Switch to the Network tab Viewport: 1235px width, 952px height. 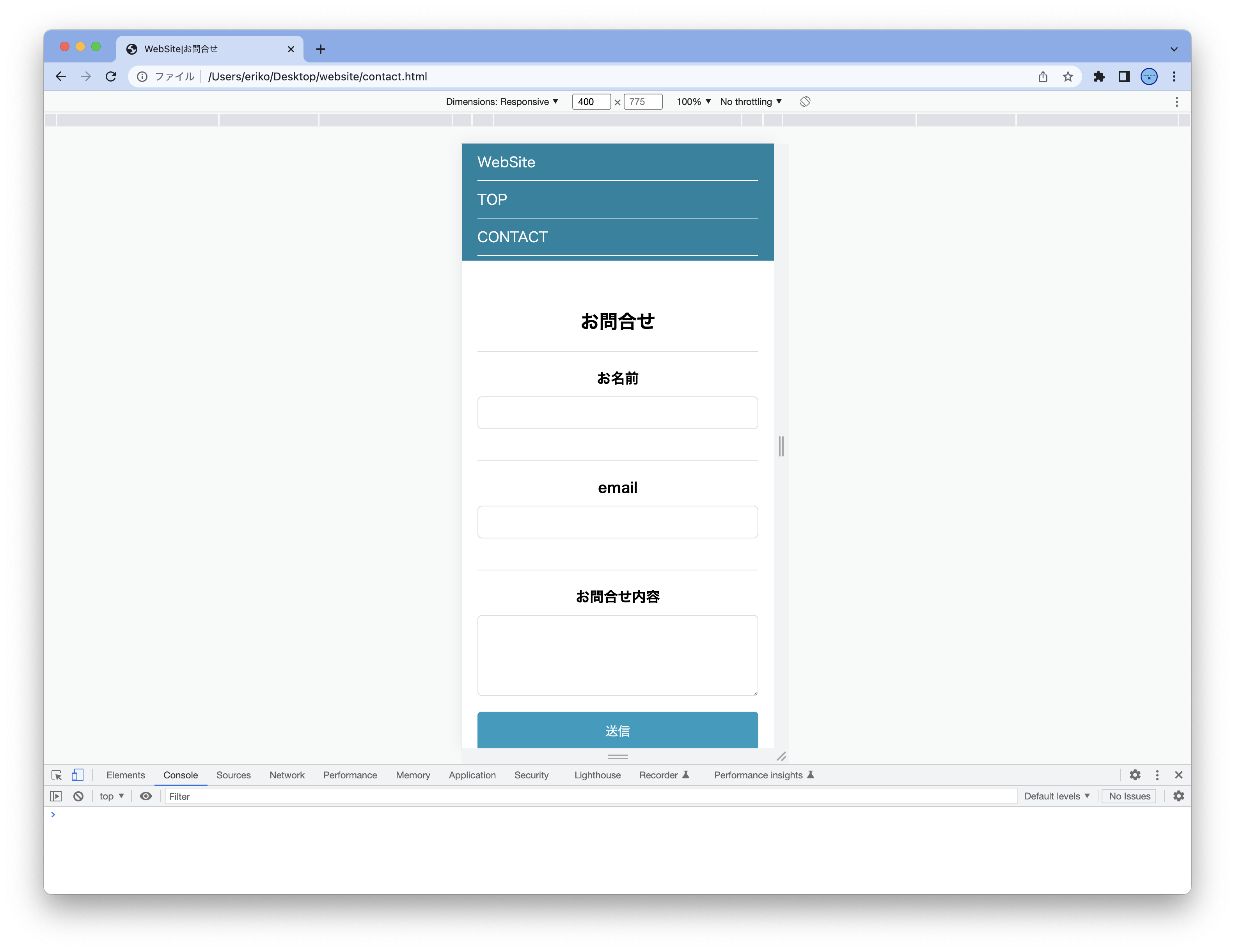(287, 775)
